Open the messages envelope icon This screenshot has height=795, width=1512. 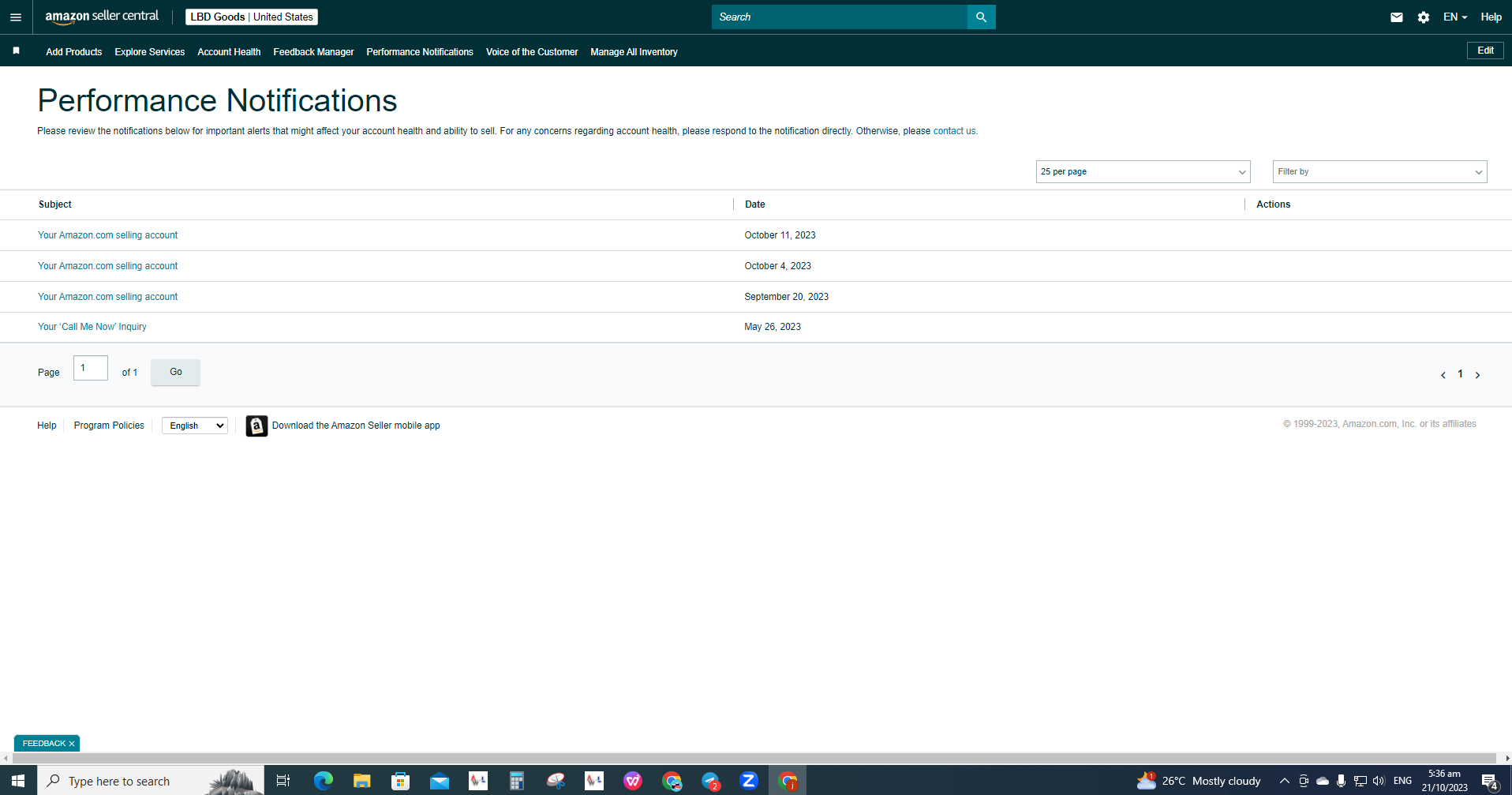pos(1396,17)
